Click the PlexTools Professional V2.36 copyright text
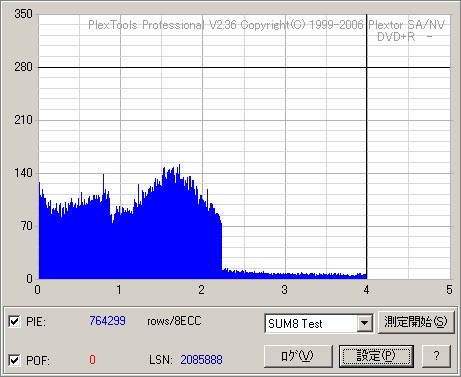Image resolution: width=461 pixels, height=377 pixels. [x=266, y=25]
